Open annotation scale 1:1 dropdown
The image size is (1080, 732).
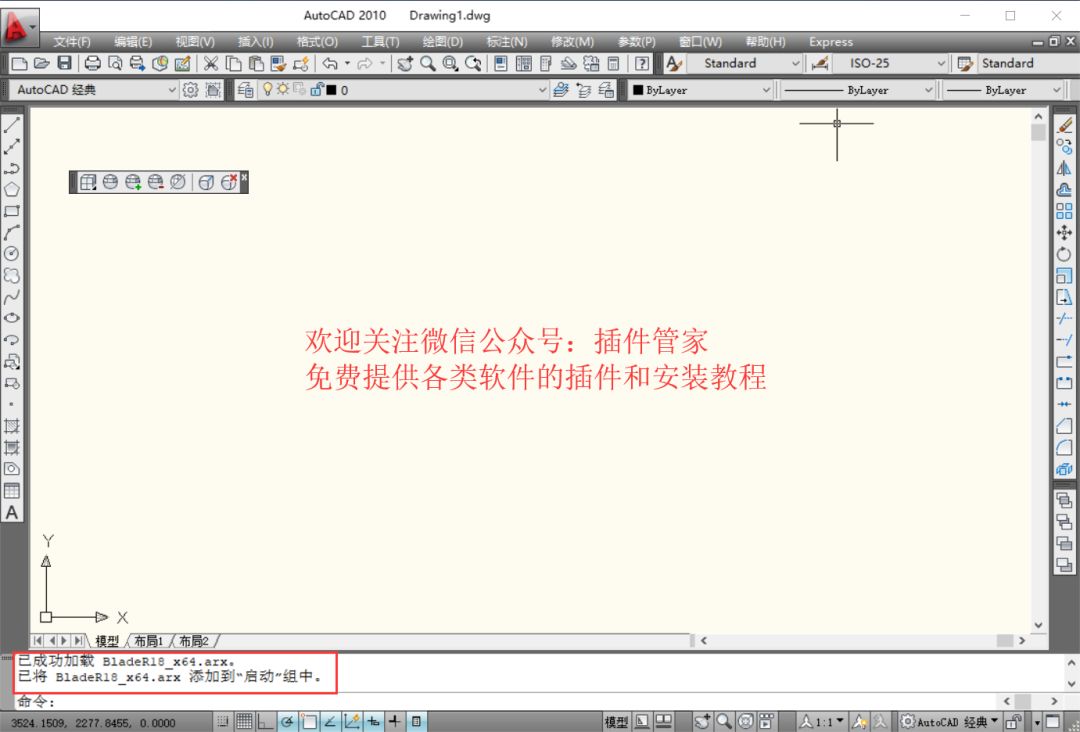tap(822, 722)
